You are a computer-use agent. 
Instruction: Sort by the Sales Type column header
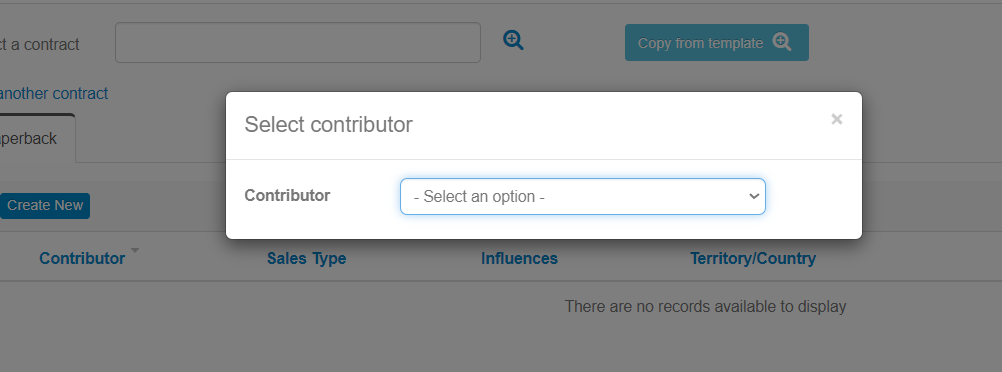point(307,259)
